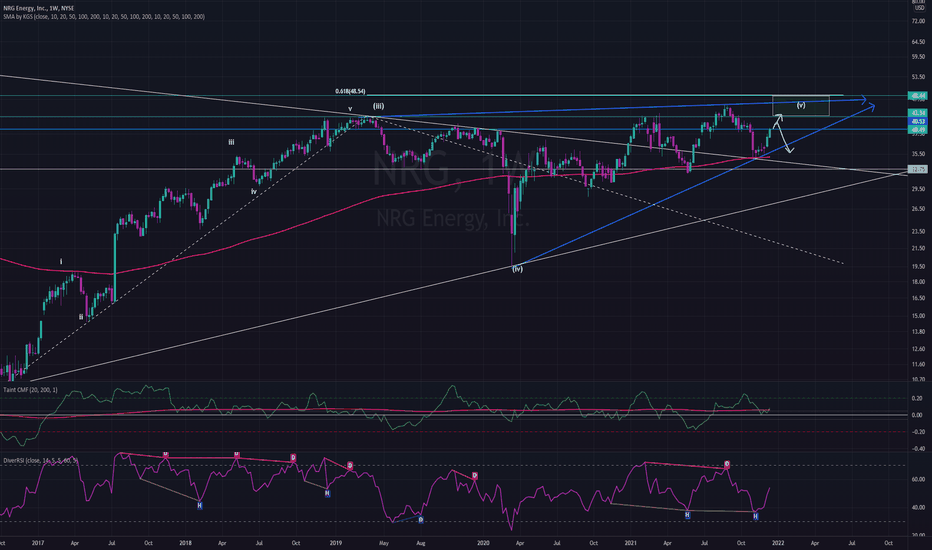Click the 2022 time axis label
This screenshot has height=550, width=932.
(x=778, y=543)
